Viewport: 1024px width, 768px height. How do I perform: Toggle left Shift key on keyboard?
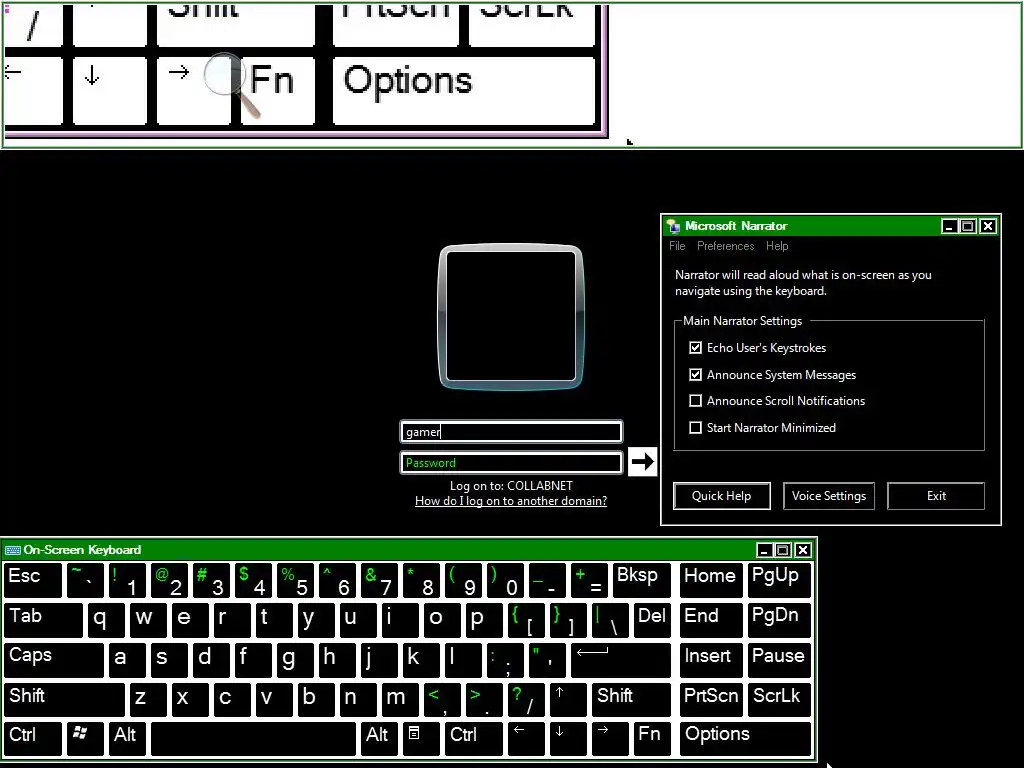coord(64,699)
